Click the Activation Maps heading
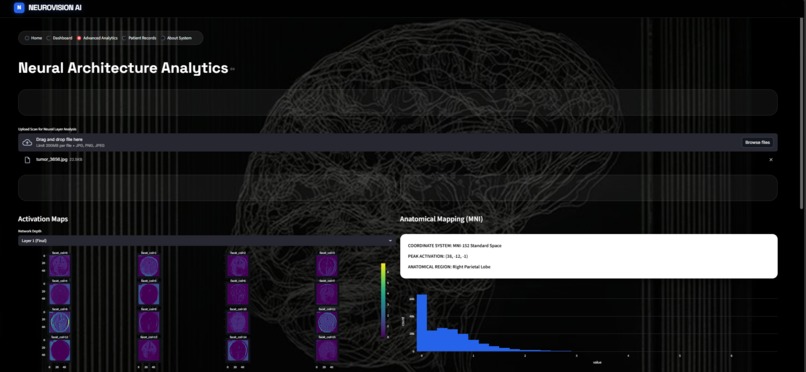 click(x=43, y=219)
